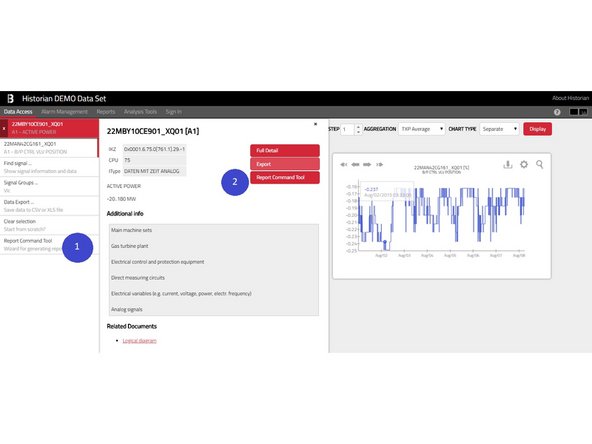Open Find signal in the sidebar
Viewport: 592px width, 444px height.
tap(49, 167)
